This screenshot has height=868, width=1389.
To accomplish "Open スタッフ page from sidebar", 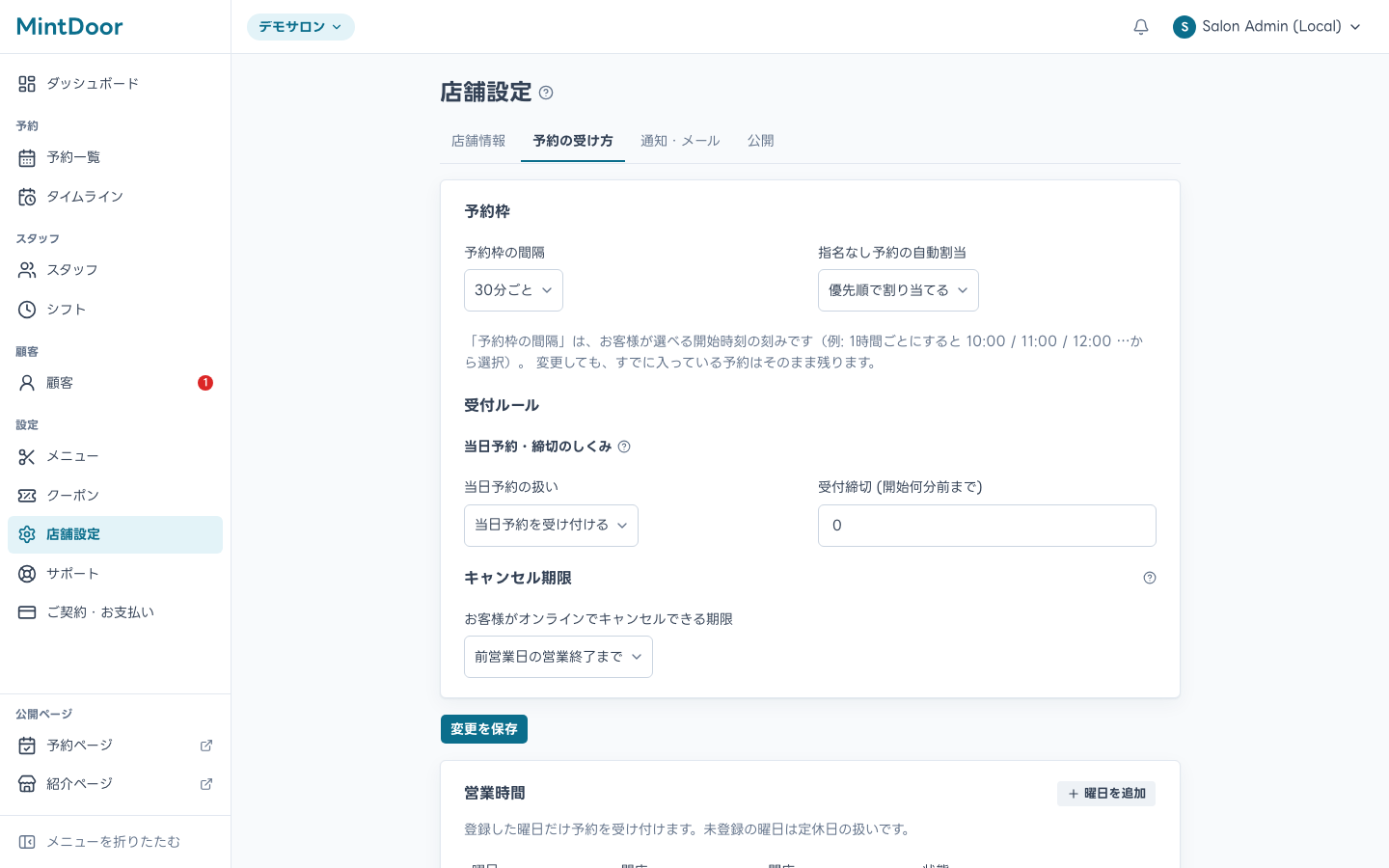I will tap(115, 270).
